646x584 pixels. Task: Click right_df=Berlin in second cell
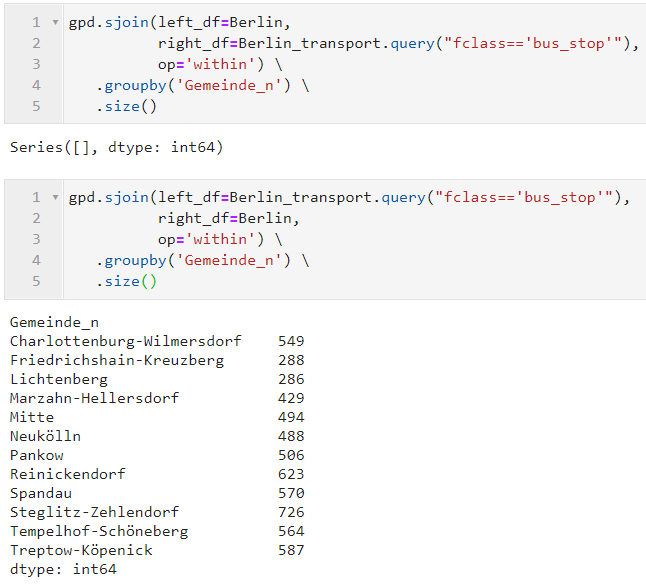[228, 218]
